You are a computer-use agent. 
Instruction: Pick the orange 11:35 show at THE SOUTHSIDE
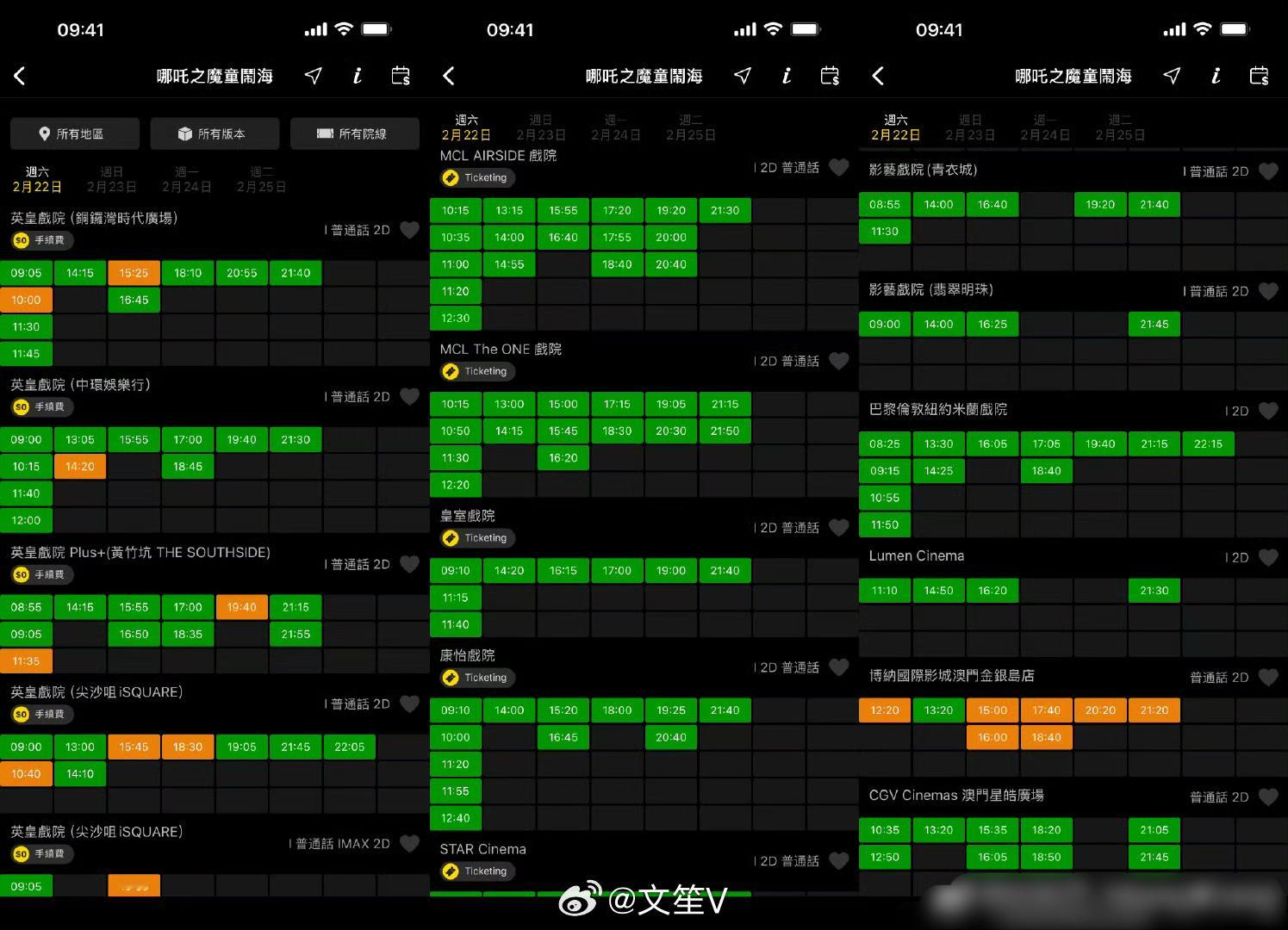[x=26, y=660]
